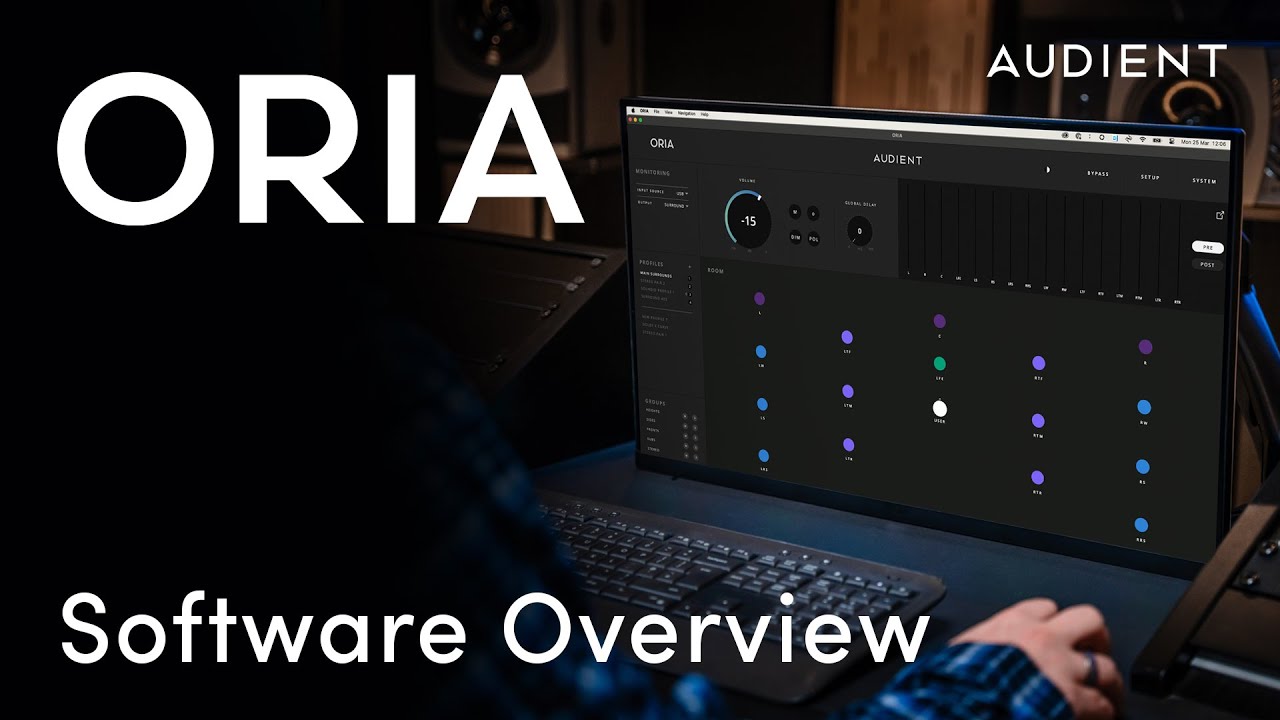
Task: Open the ORIA application menu
Action: click(644, 111)
